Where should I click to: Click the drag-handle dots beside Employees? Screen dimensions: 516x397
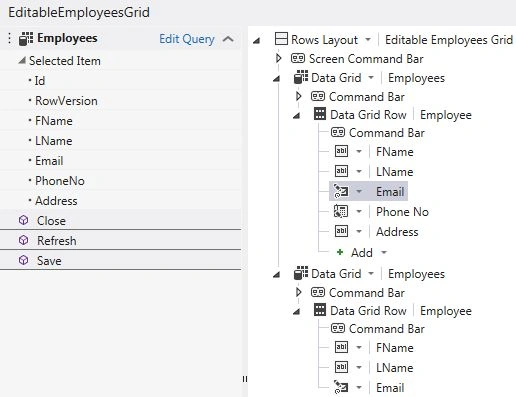[x=9, y=38]
